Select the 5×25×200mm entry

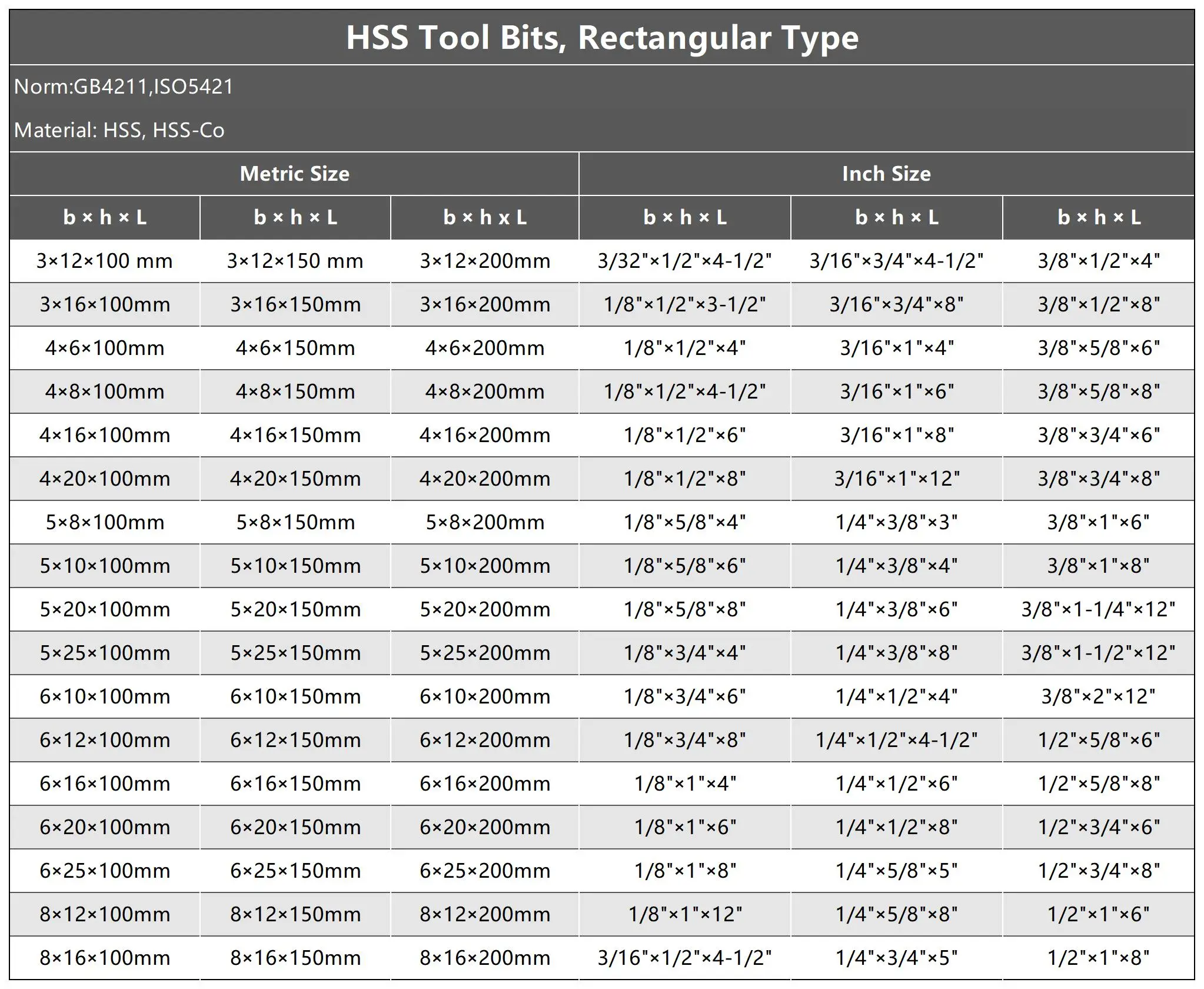485,653
